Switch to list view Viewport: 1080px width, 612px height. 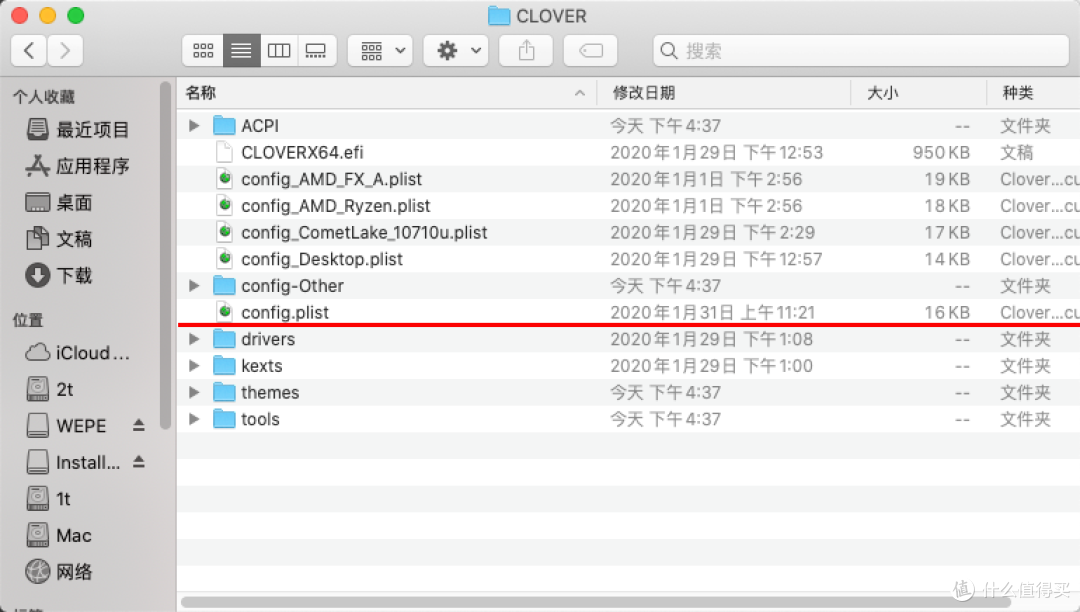point(241,50)
